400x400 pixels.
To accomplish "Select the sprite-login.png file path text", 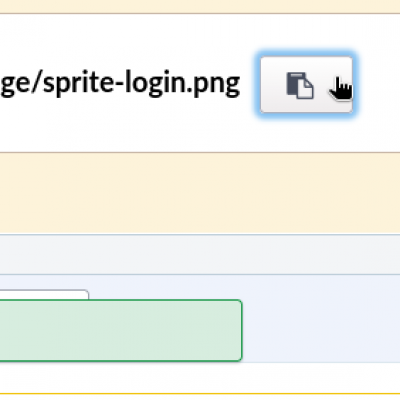I will click(120, 83).
